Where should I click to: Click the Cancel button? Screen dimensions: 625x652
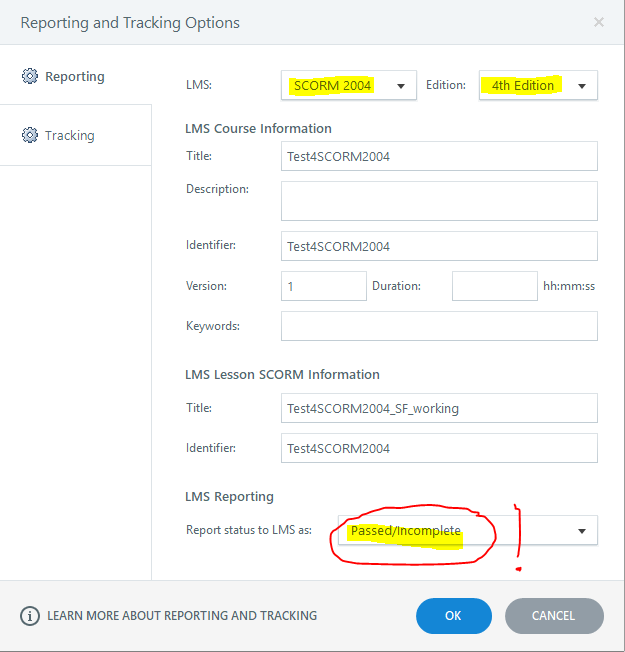tap(554, 616)
